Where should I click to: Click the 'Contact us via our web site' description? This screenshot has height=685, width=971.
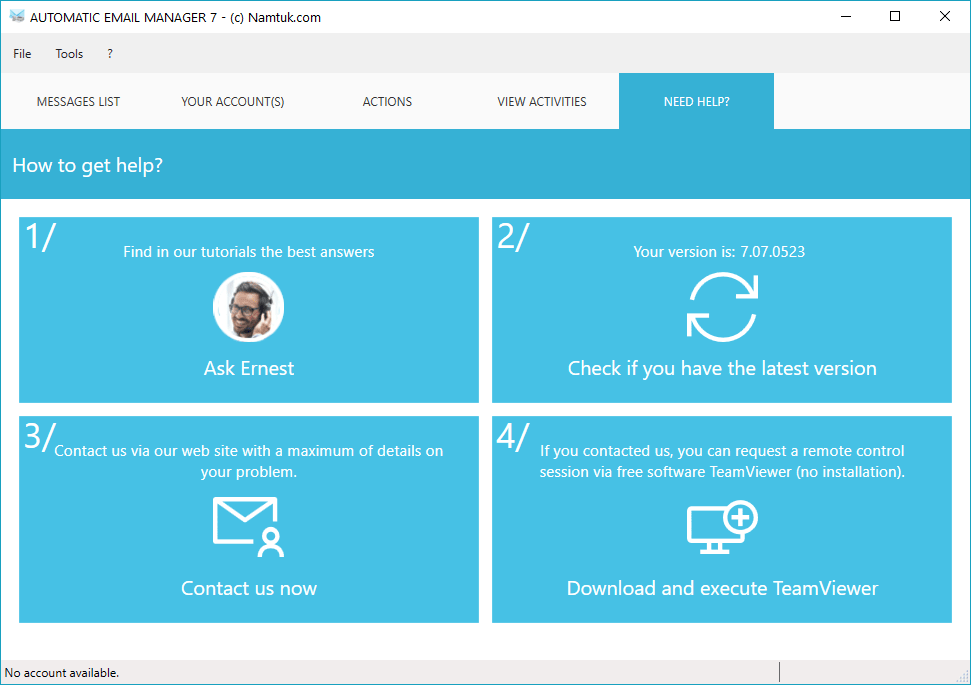click(248, 461)
